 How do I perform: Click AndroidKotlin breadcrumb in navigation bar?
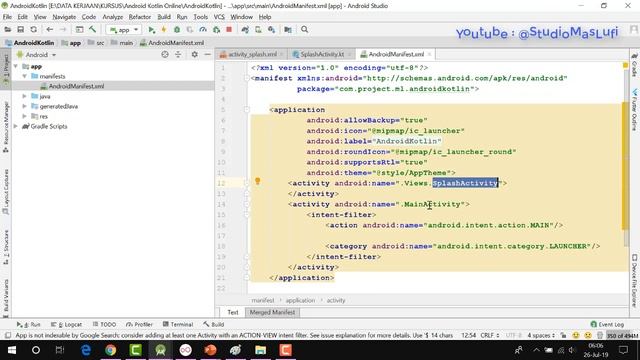click(29, 42)
